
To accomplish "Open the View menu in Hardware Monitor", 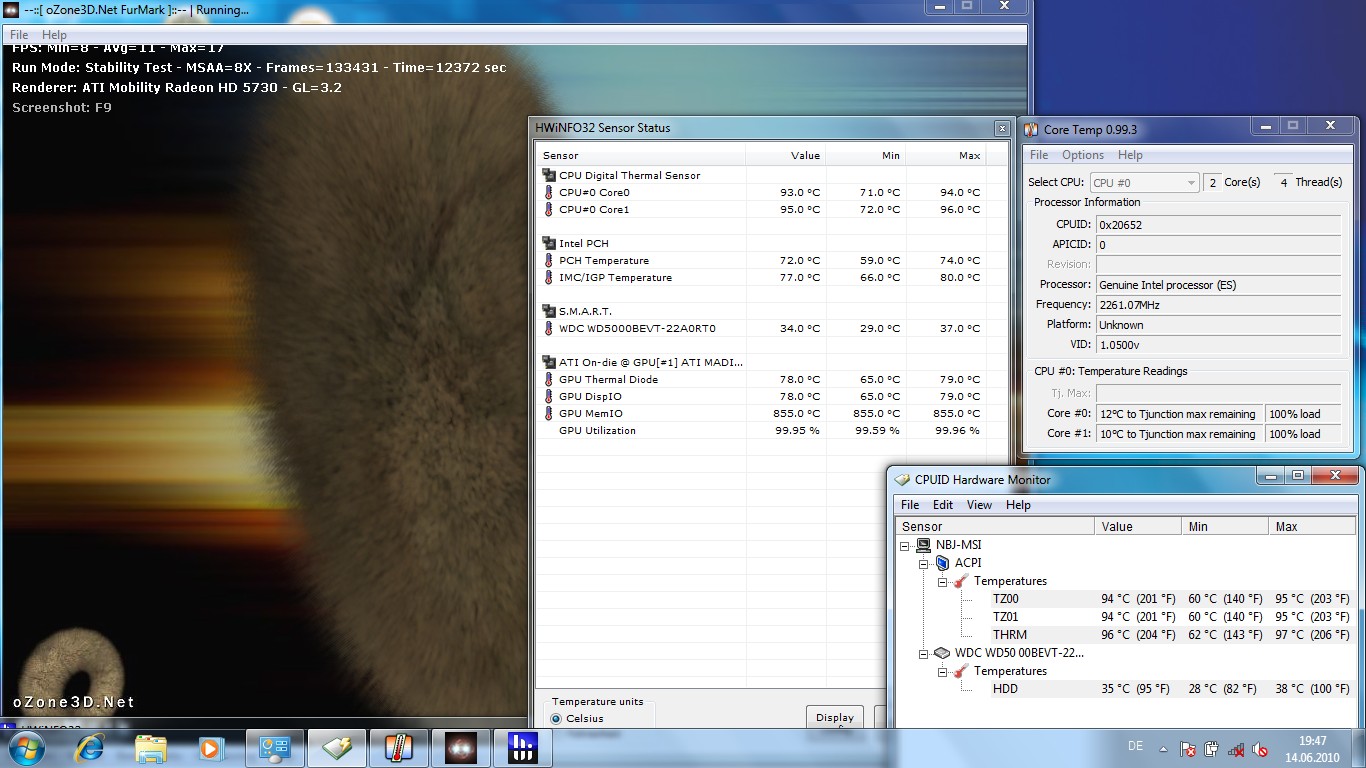I will click(x=979, y=505).
